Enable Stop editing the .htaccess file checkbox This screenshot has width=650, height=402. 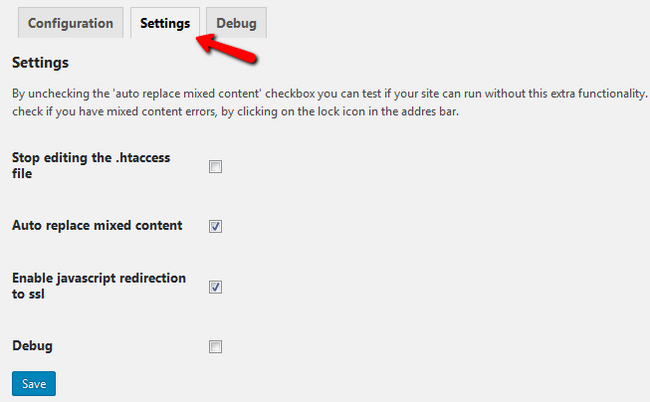215,166
